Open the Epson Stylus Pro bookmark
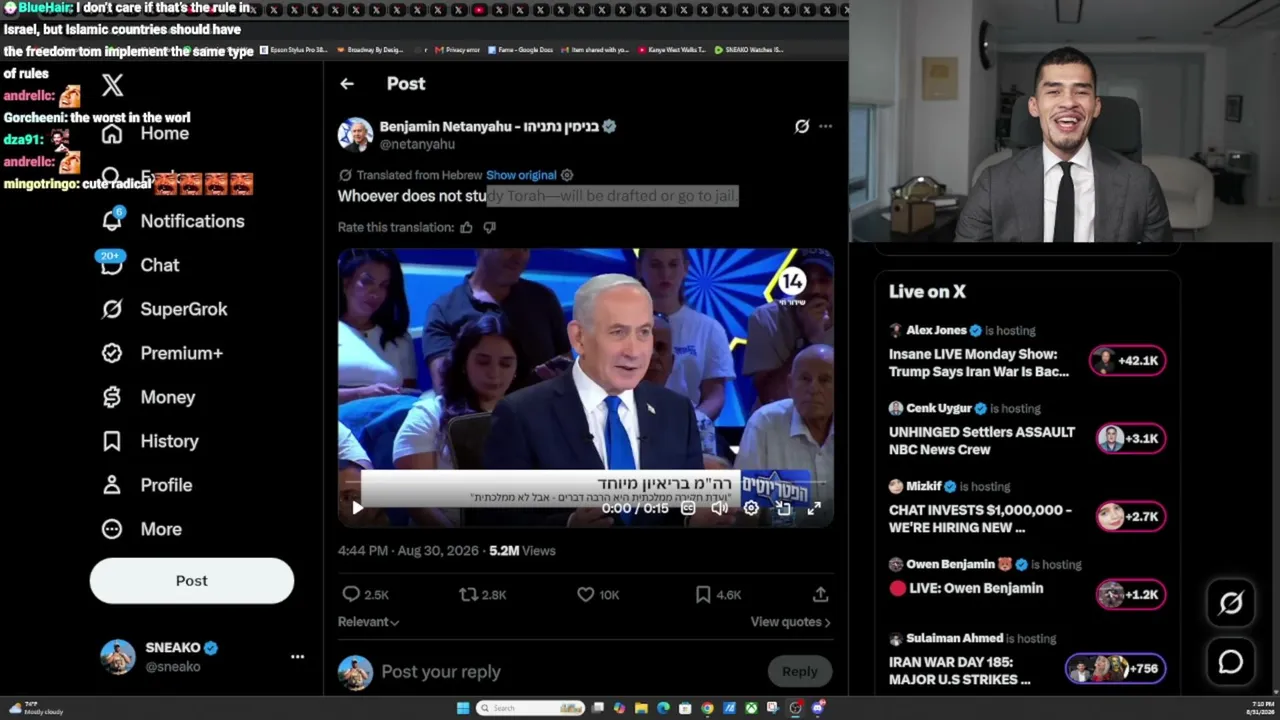Screen dimensions: 1280x720 [293, 50]
